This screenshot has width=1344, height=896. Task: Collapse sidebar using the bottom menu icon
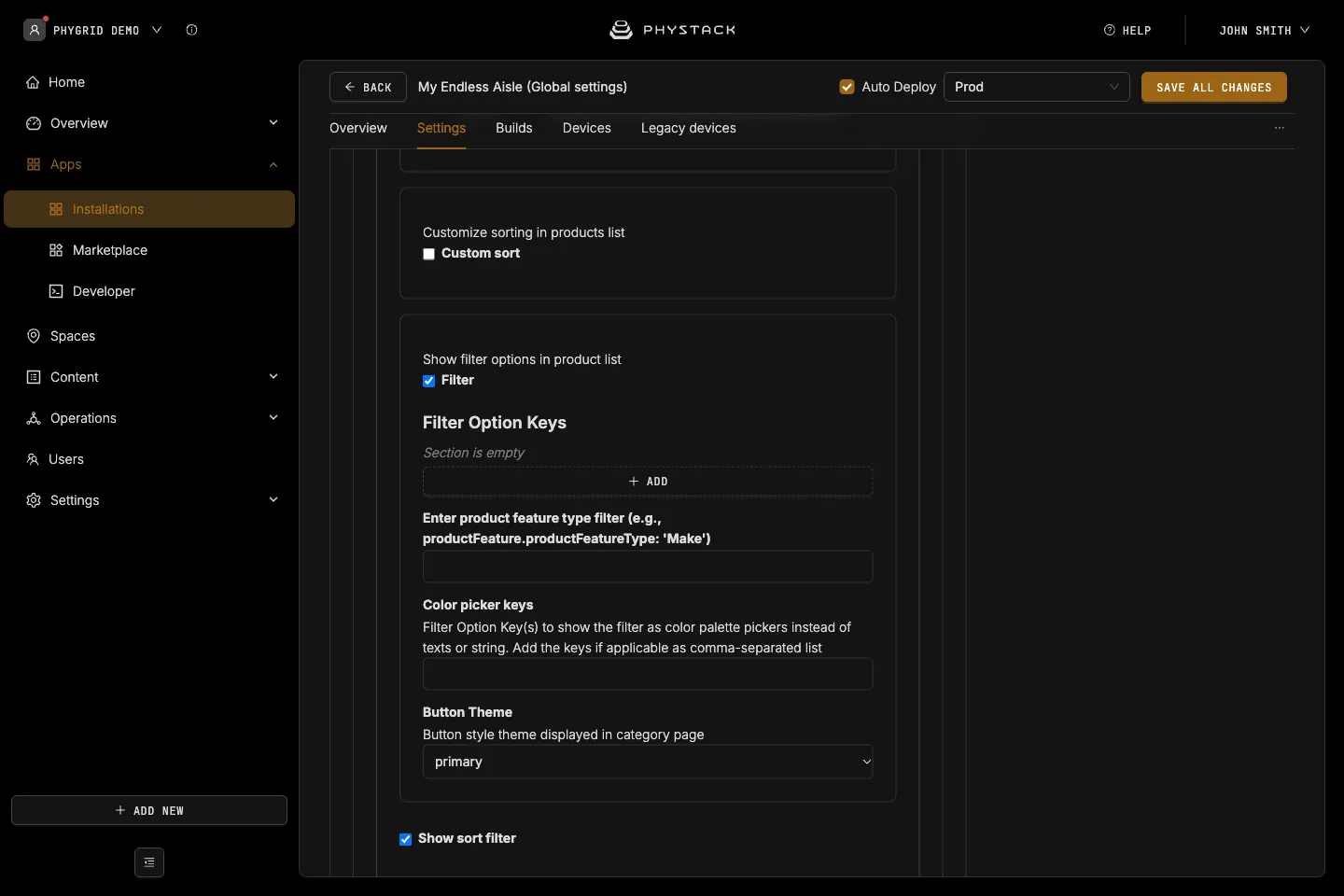149,862
